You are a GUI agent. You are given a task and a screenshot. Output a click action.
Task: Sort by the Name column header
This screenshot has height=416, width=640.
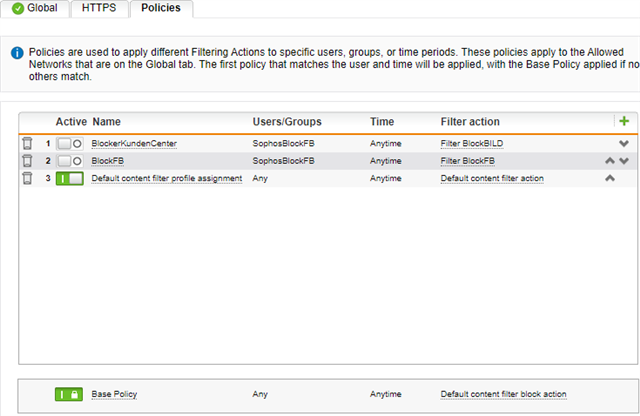106,121
